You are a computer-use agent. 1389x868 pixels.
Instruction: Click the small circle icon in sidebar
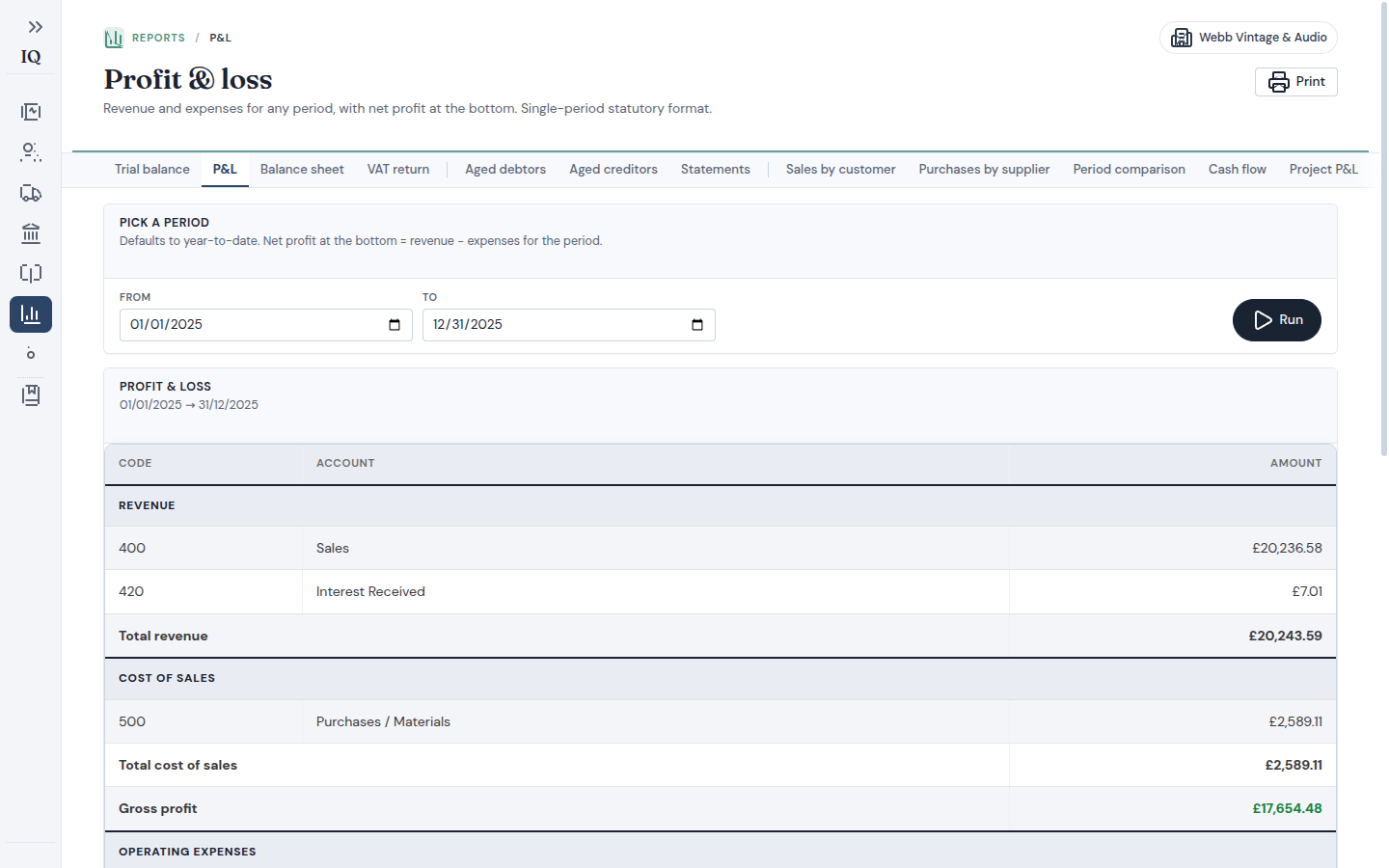[x=31, y=354]
